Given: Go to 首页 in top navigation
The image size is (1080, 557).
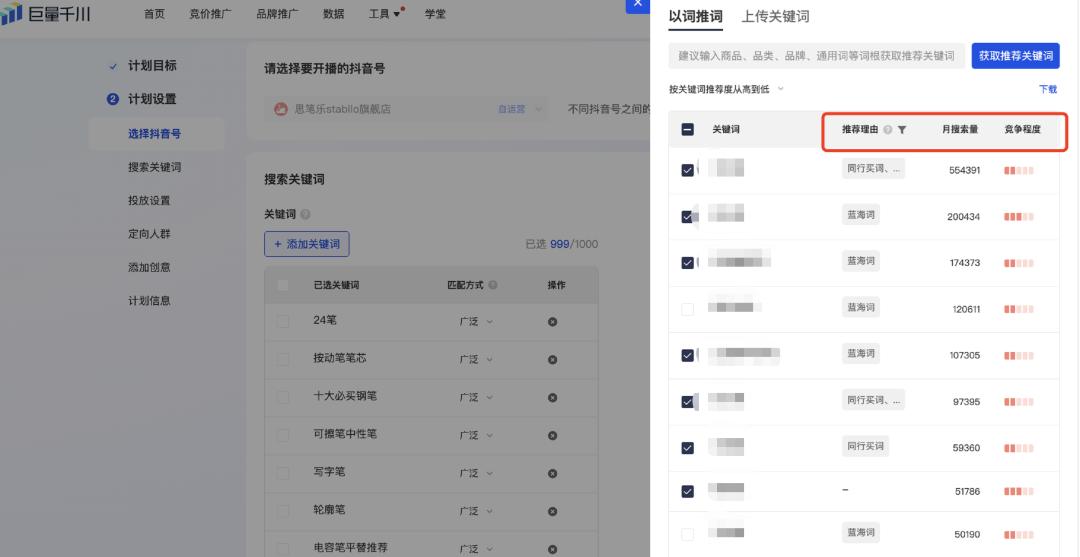Looking at the screenshot, I should (154, 14).
